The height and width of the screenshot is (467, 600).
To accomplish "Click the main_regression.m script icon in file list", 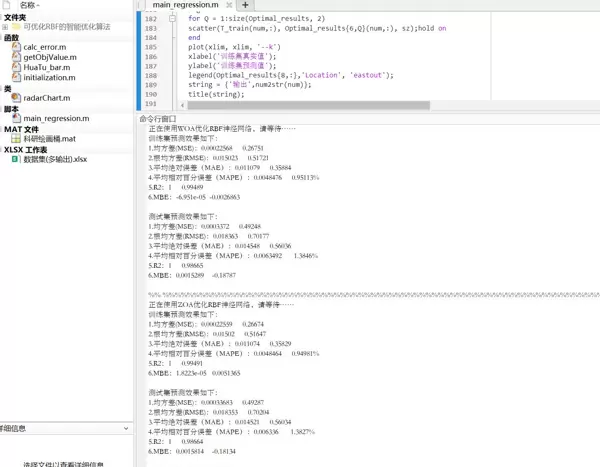I will 16,118.
